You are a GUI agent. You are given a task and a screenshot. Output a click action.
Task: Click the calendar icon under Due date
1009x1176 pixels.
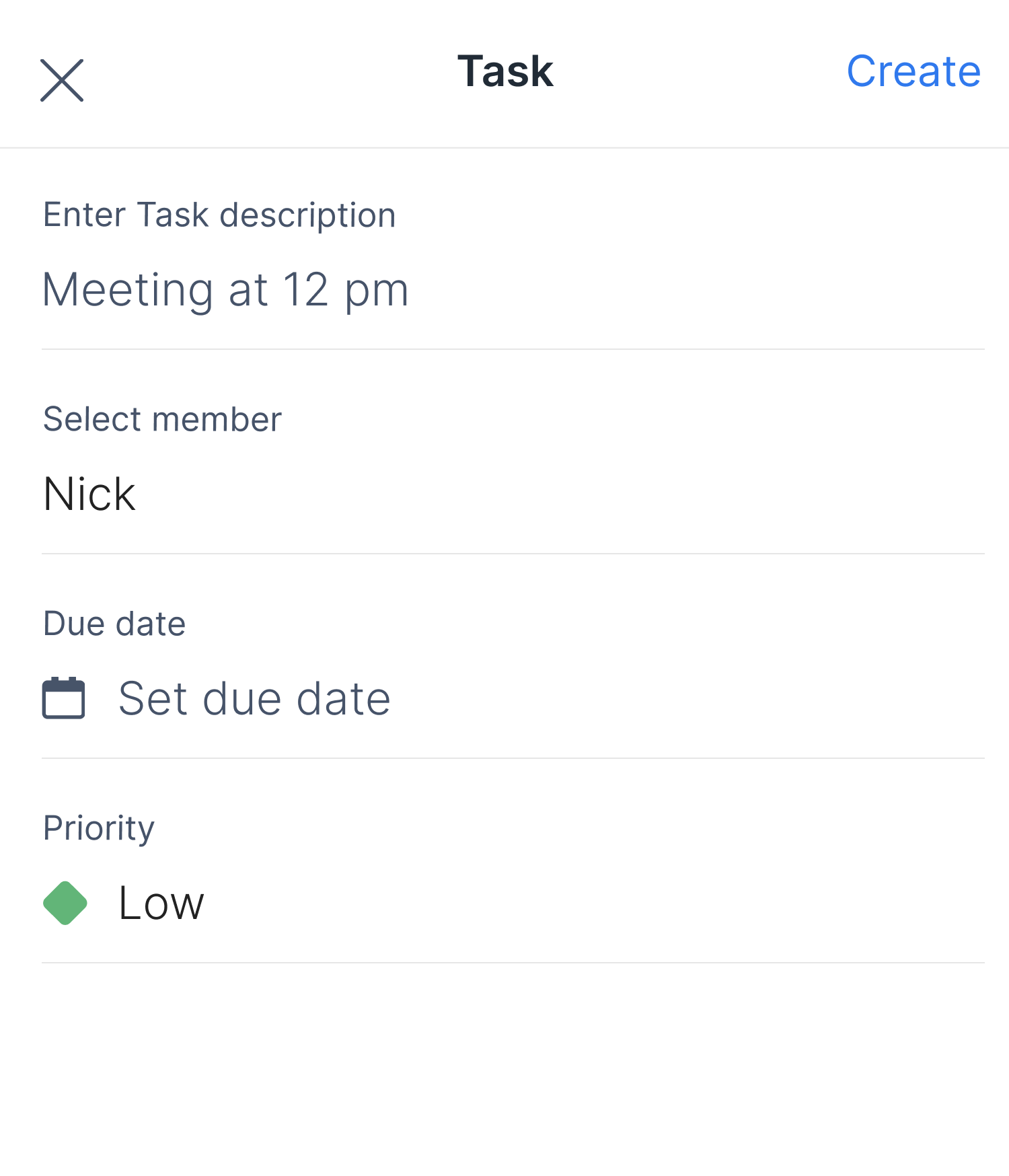(x=64, y=698)
